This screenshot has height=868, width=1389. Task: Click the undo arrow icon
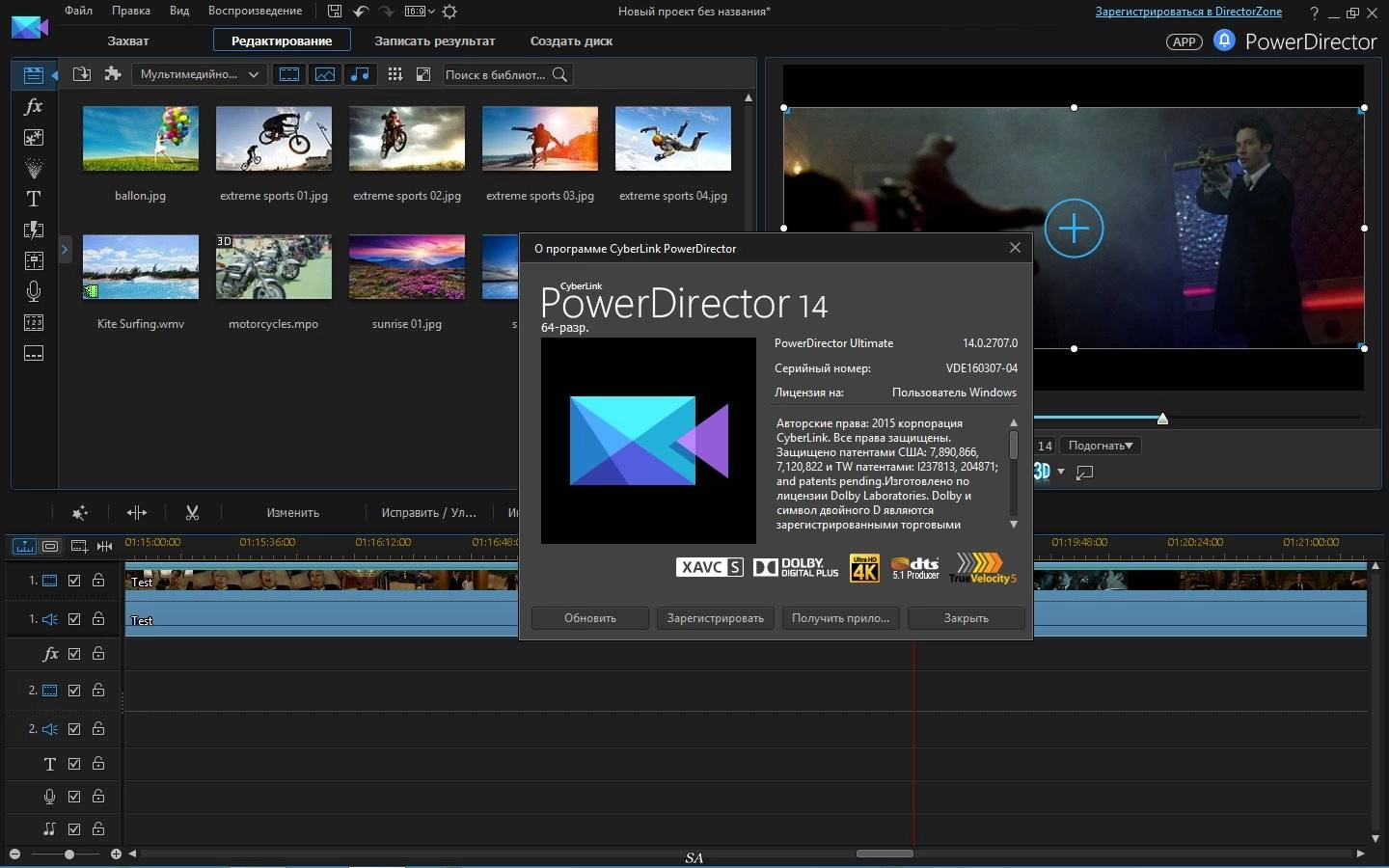tap(361, 12)
